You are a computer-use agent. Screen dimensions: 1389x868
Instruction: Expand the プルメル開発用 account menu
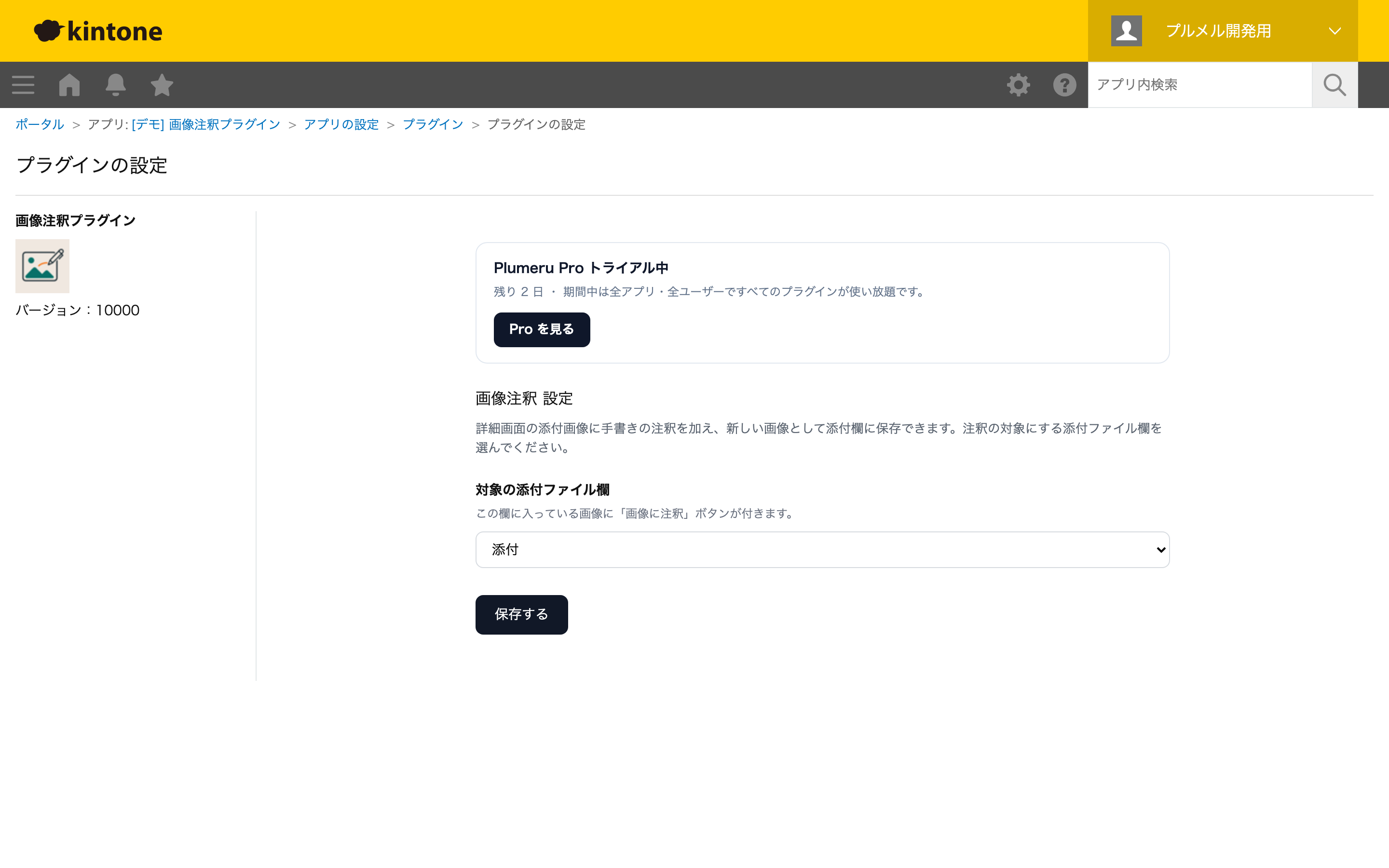point(1223,31)
